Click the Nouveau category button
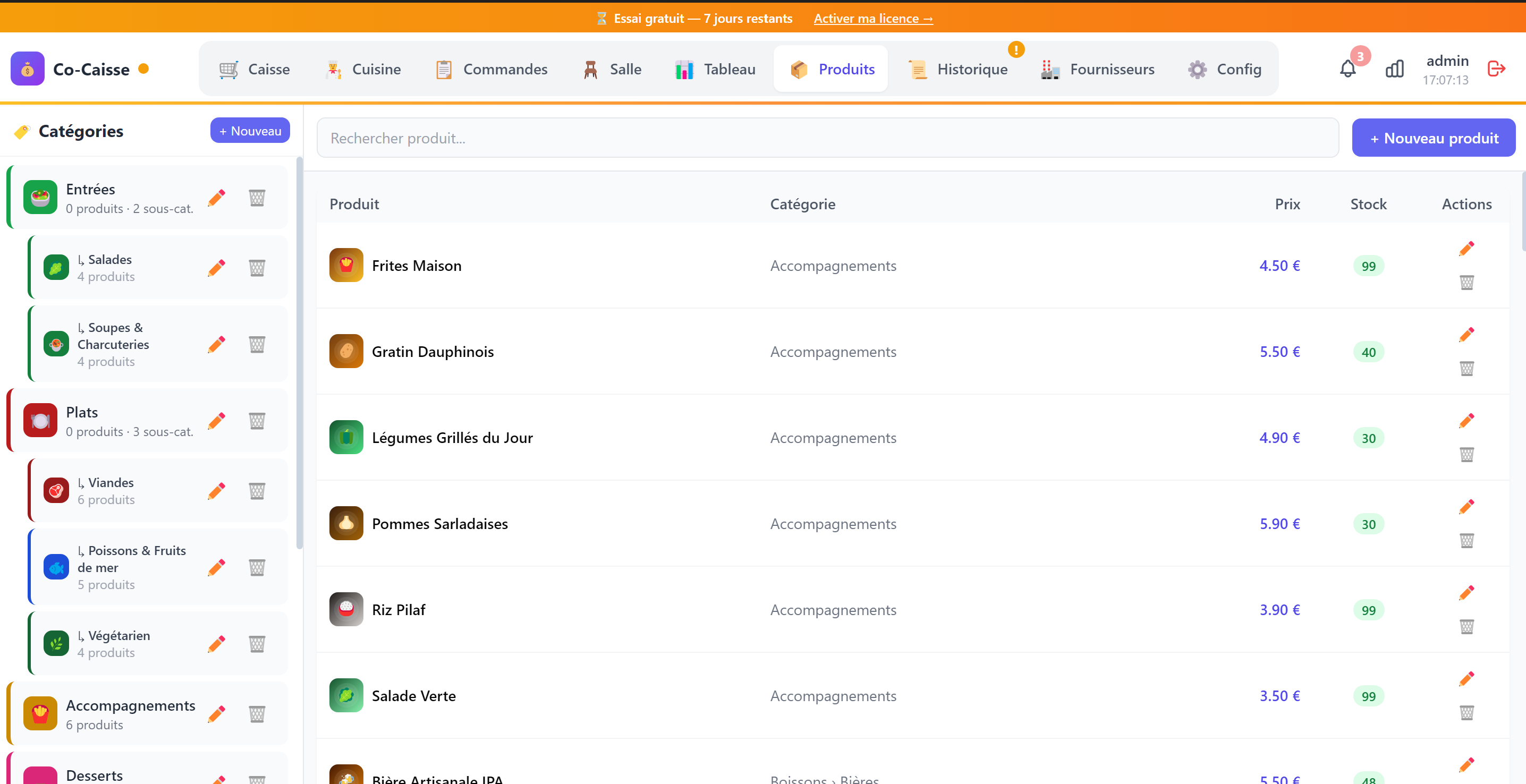 (250, 131)
